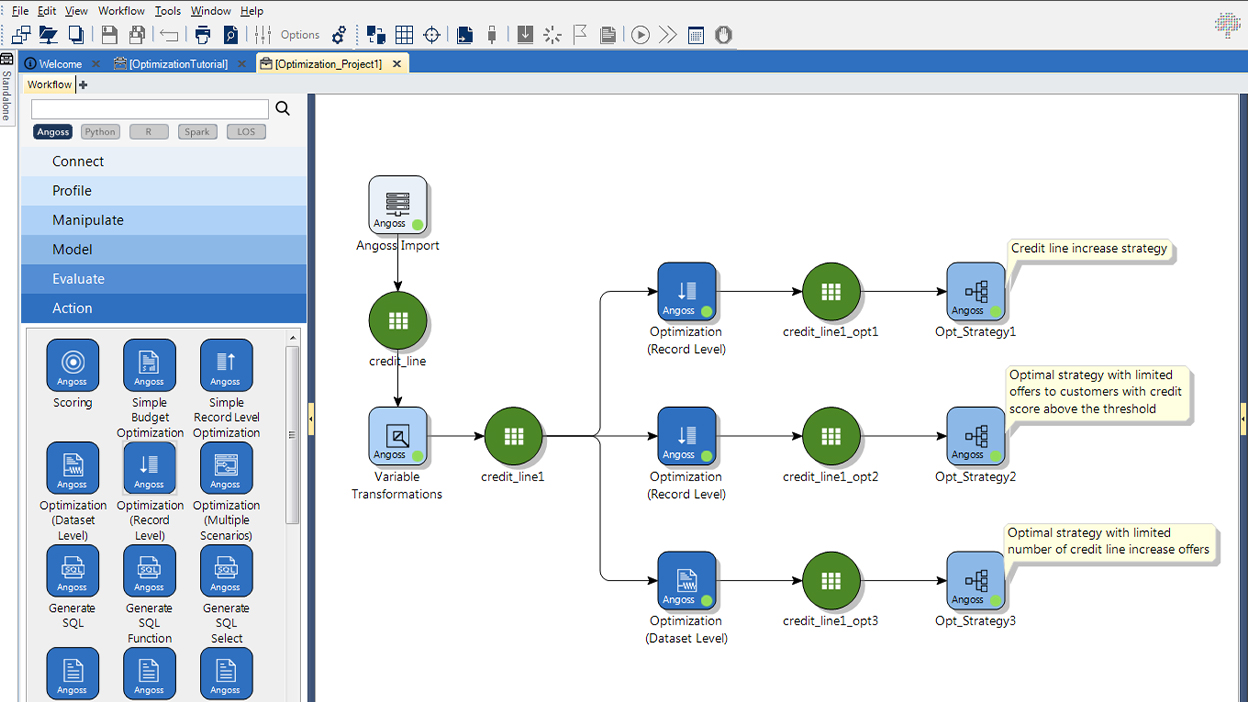This screenshot has width=1248, height=702.
Task: Run the workflow with the play toolbar icon
Action: (640, 34)
